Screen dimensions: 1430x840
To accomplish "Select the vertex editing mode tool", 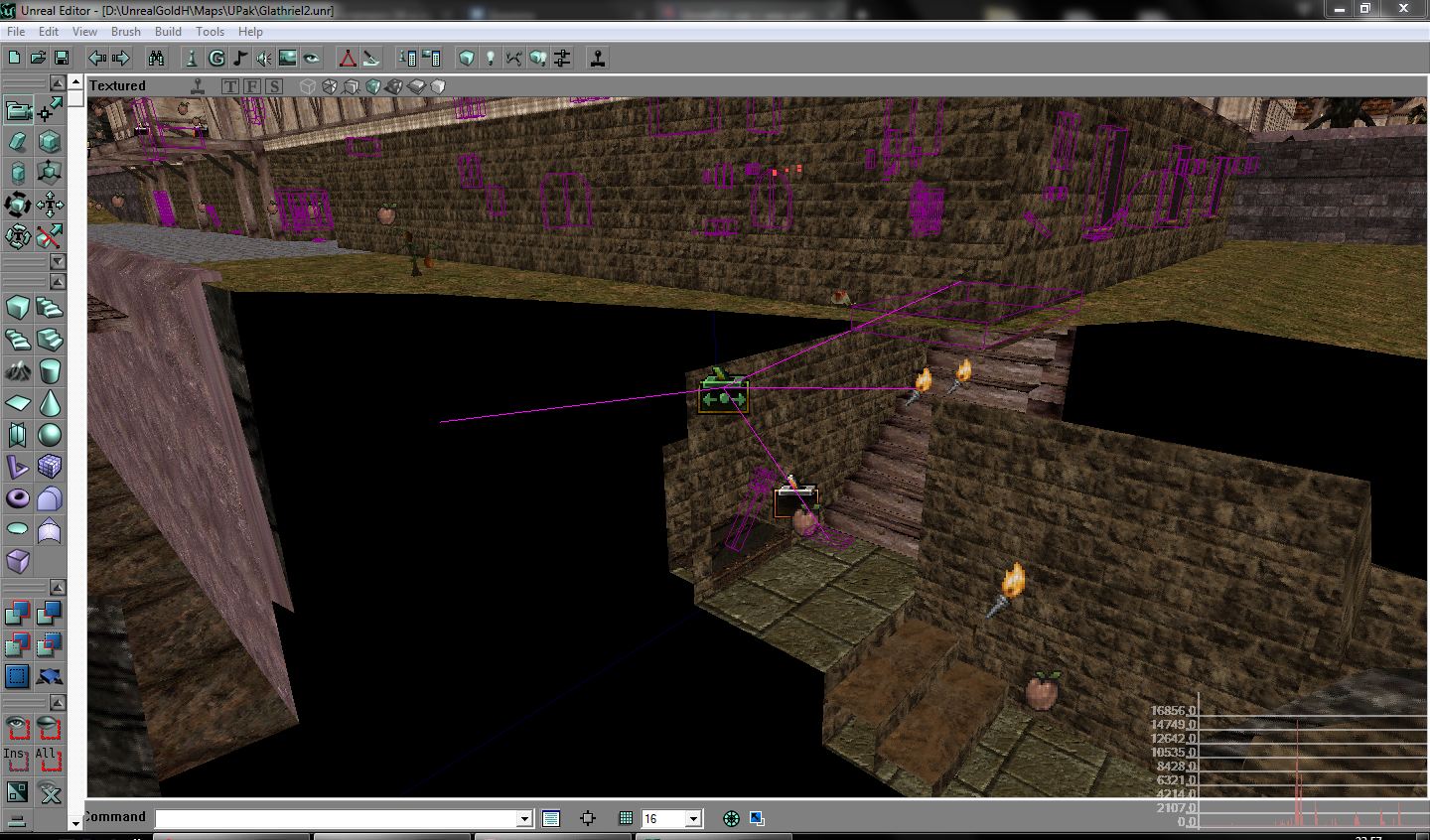I will pyautogui.click(x=50, y=109).
